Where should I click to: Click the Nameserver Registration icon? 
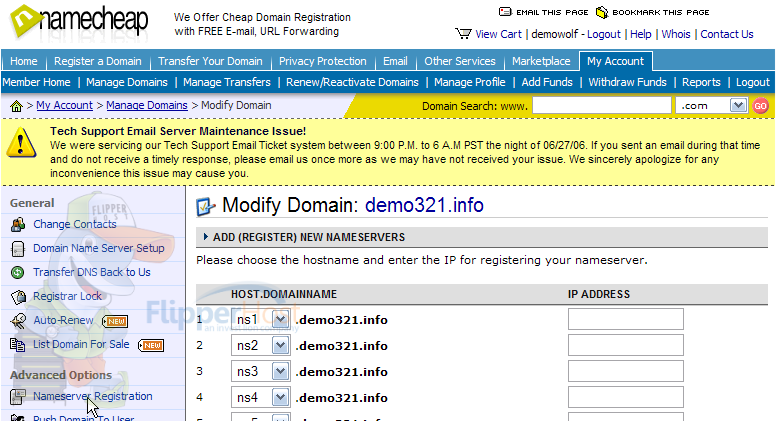coord(18,396)
